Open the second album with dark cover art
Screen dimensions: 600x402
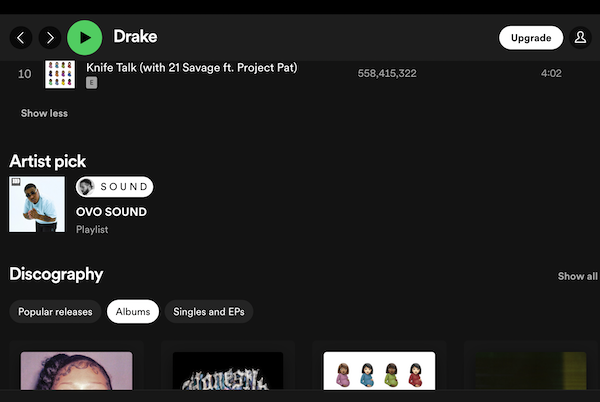[x=228, y=370]
